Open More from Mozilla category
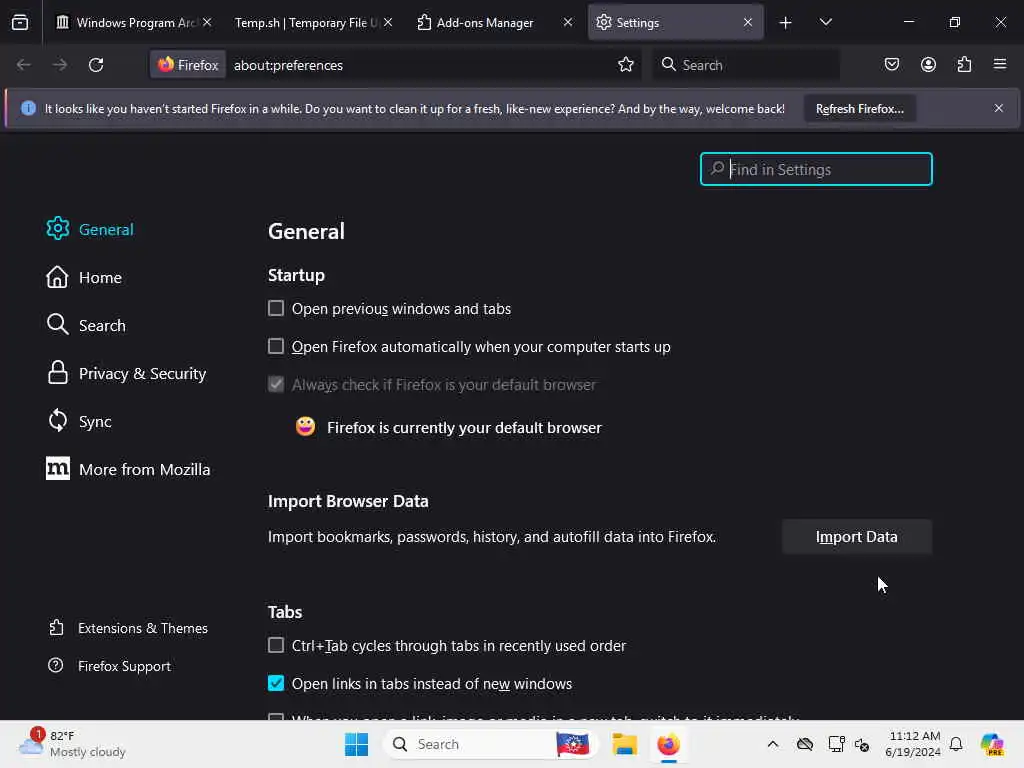This screenshot has height=768, width=1024. [129, 470]
